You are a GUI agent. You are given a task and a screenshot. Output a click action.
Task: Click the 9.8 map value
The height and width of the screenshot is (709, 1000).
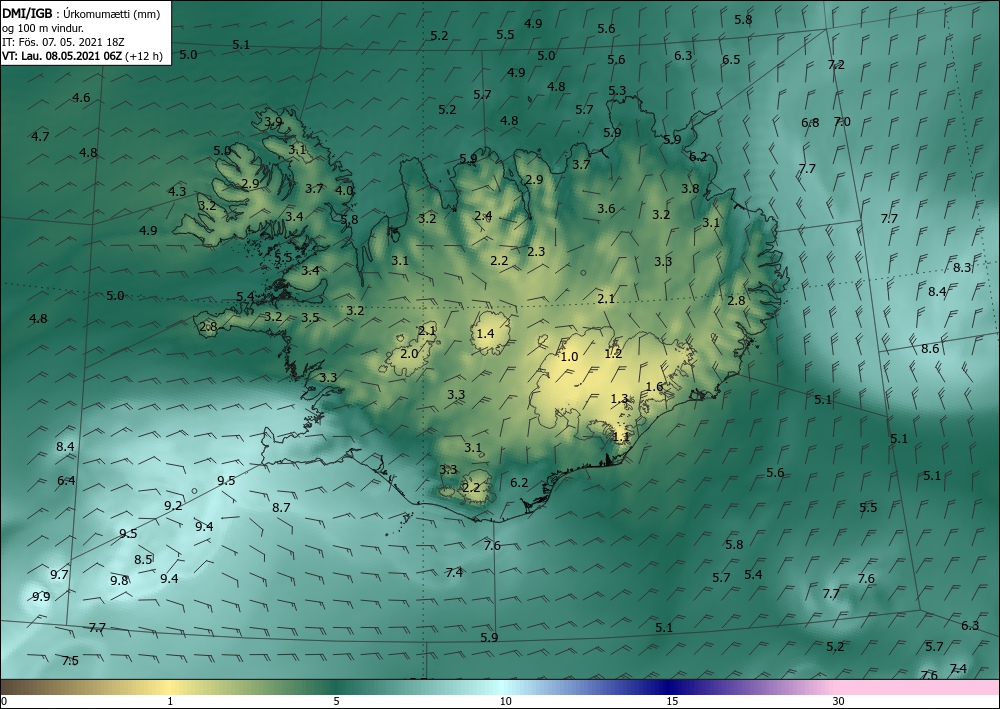tap(119, 580)
